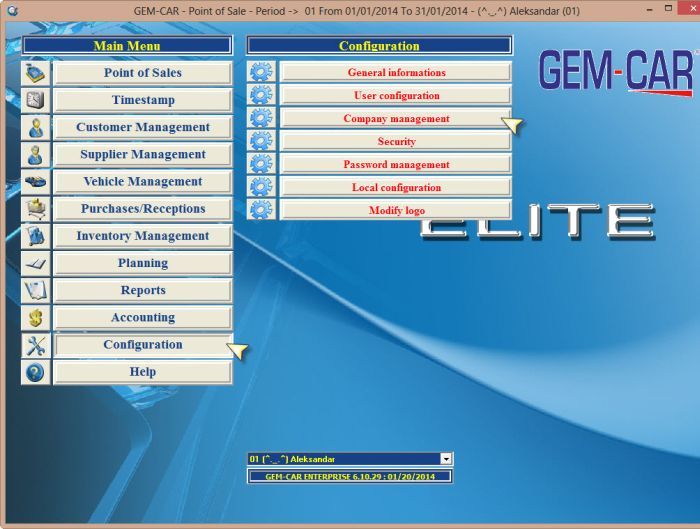Maximize the GEM-CAR window
Image resolution: width=700 pixels, height=529 pixels.
click(x=668, y=8)
